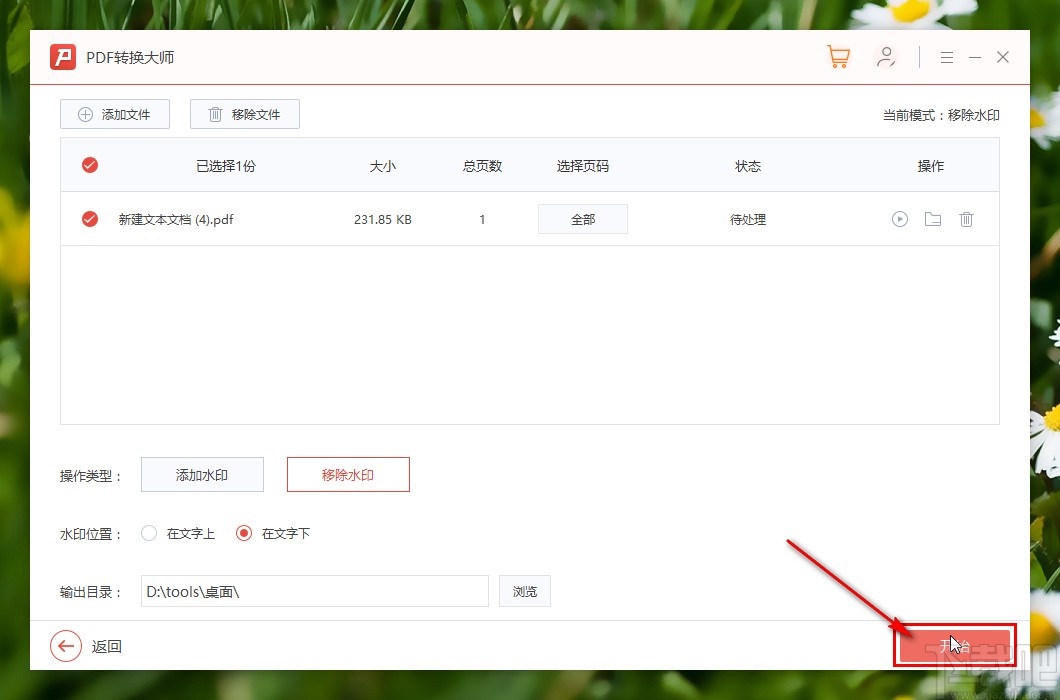The image size is (1060, 700).
Task: Select the 在文字上 radio button
Action: pos(148,533)
